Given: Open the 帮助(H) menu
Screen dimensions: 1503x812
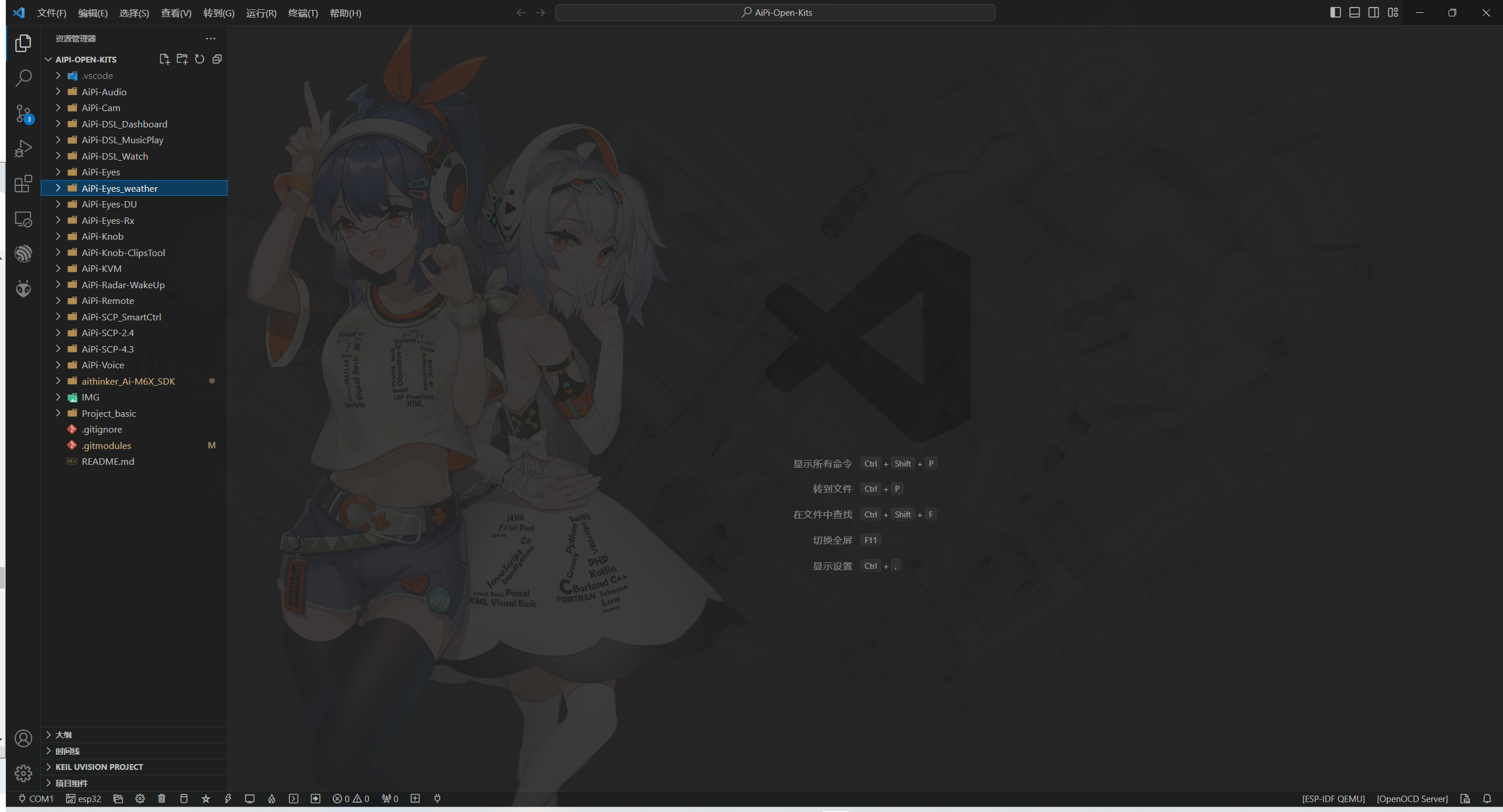Looking at the screenshot, I should tap(345, 13).
